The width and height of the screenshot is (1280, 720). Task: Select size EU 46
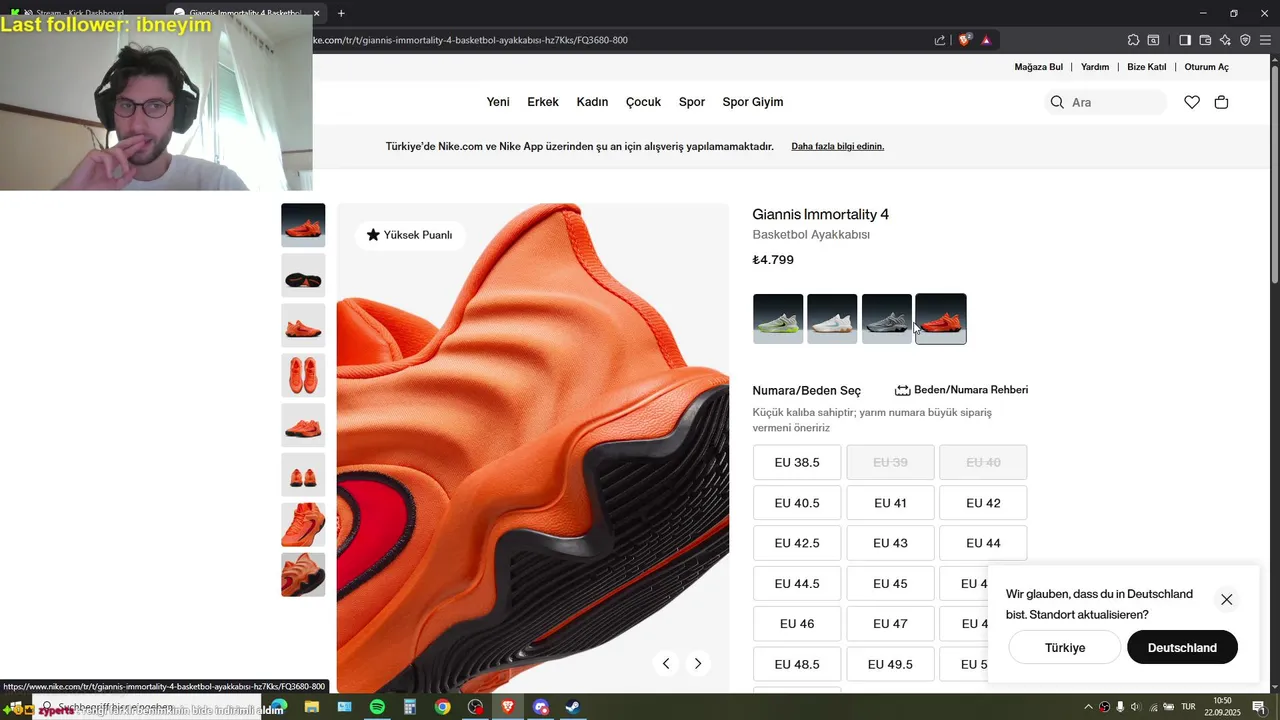pyautogui.click(x=797, y=623)
